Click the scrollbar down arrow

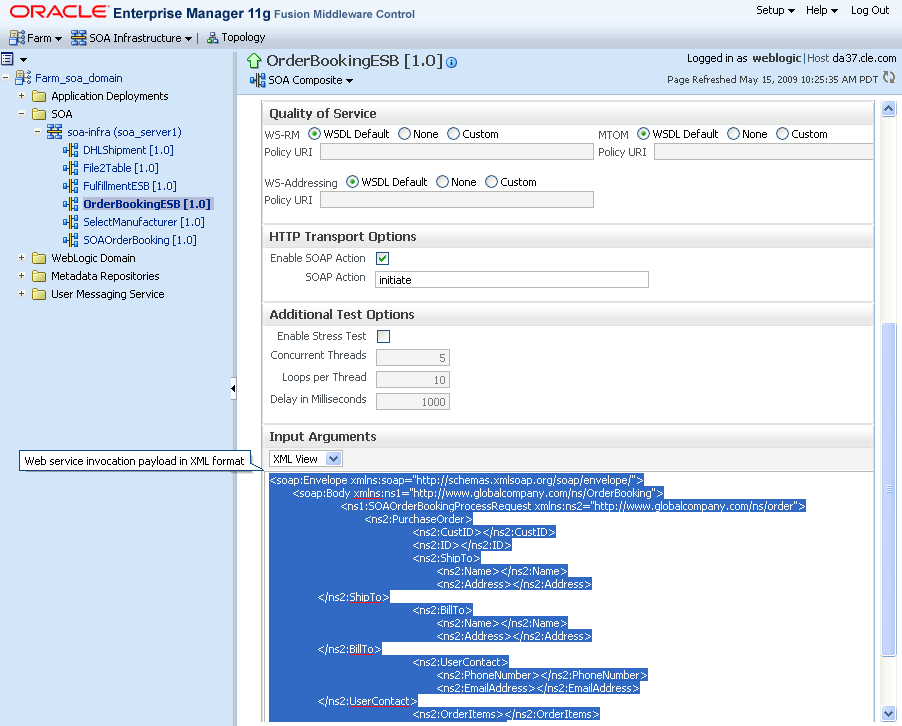(x=889, y=713)
